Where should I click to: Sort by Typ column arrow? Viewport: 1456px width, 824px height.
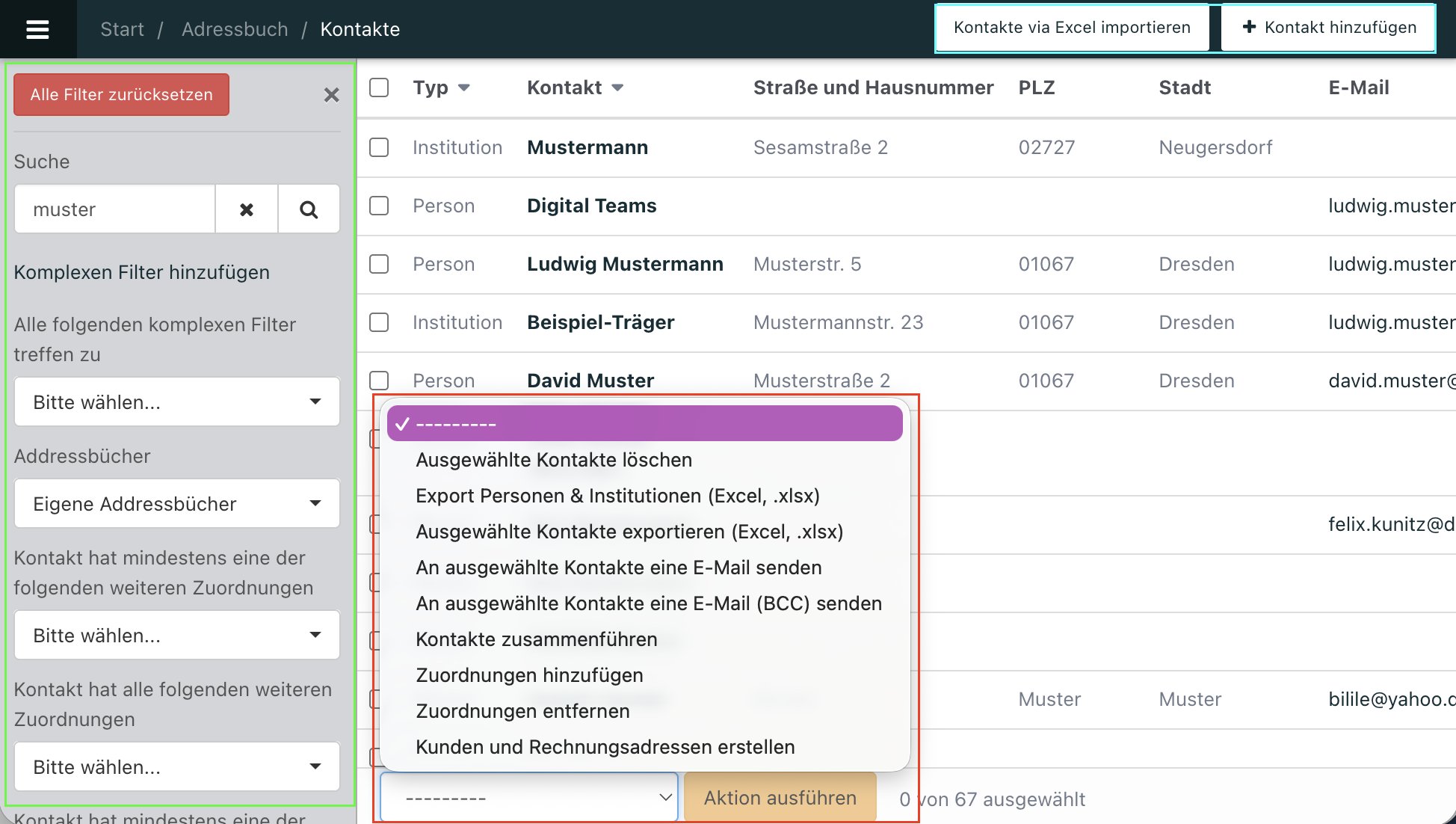(464, 87)
